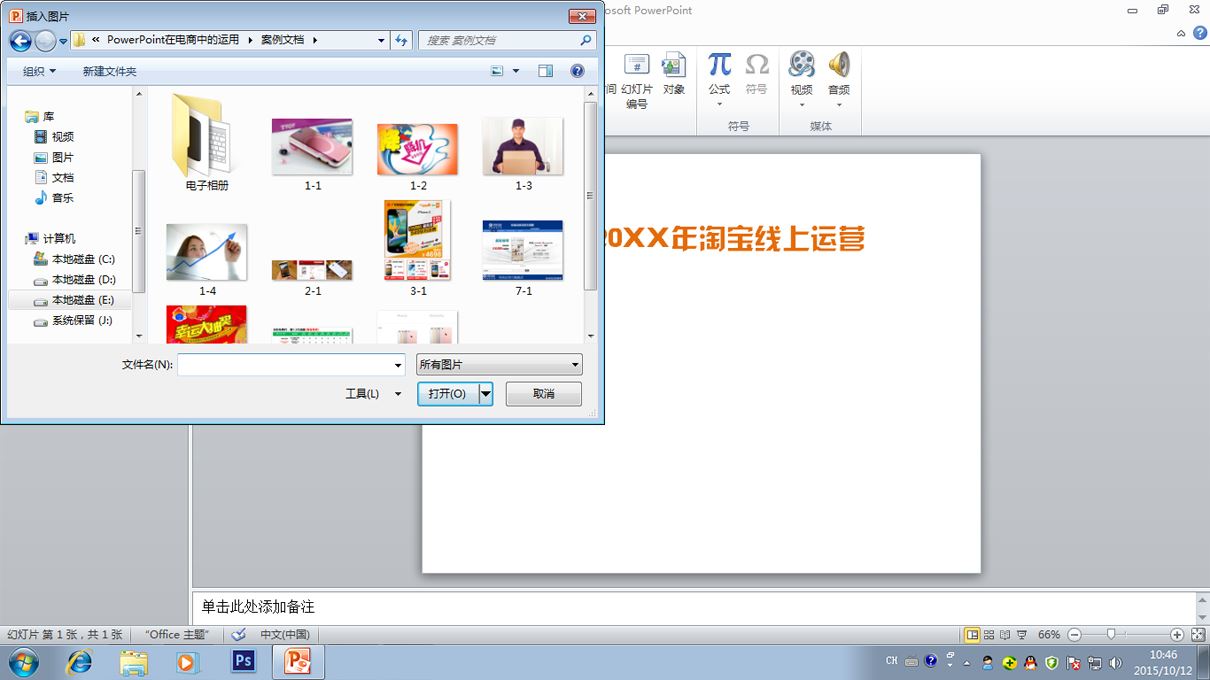The image size is (1210, 680).
Task: Click the 打开(O) button
Action: pyautogui.click(x=448, y=394)
